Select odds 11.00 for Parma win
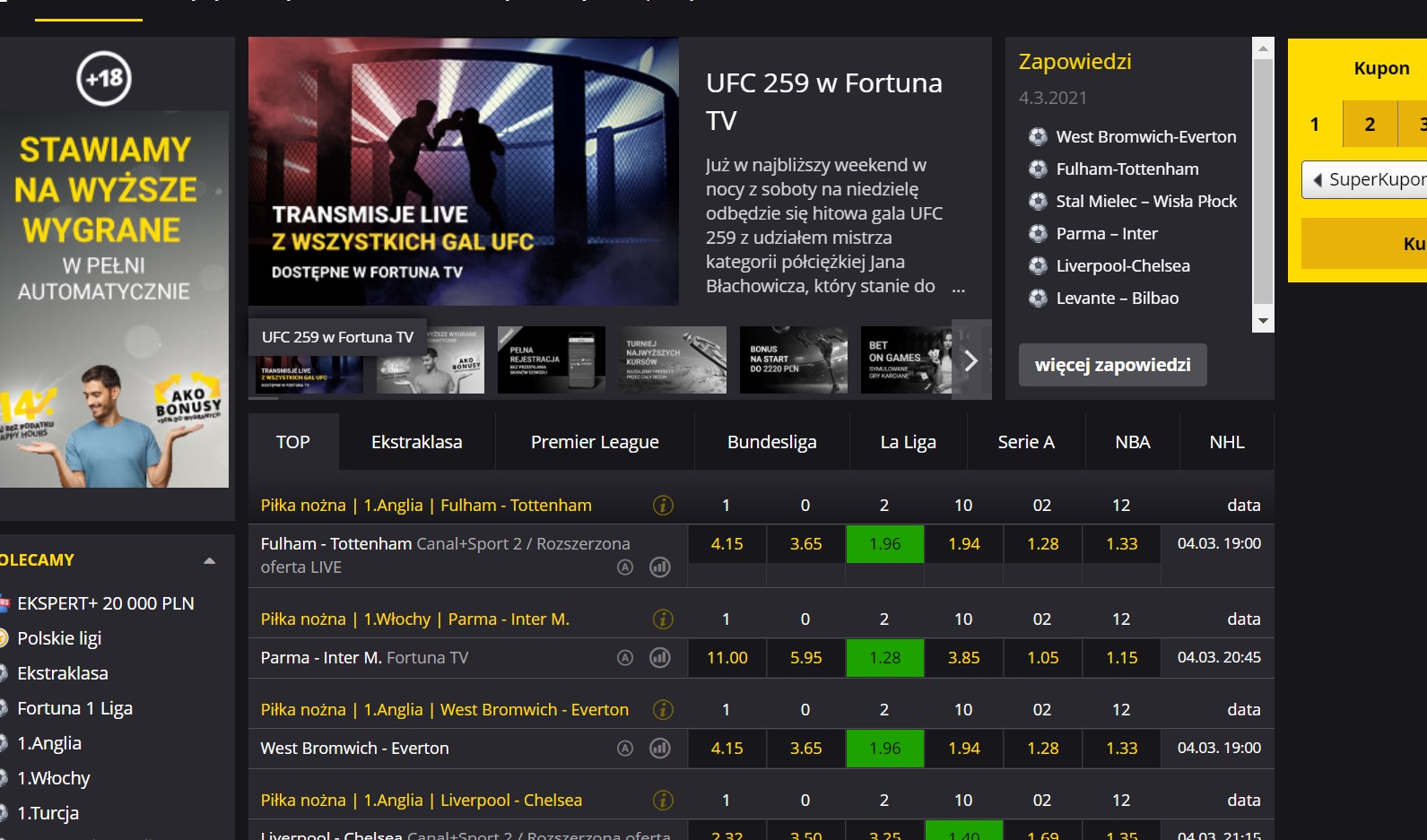Screen dimensions: 1427x840 click(x=727, y=657)
